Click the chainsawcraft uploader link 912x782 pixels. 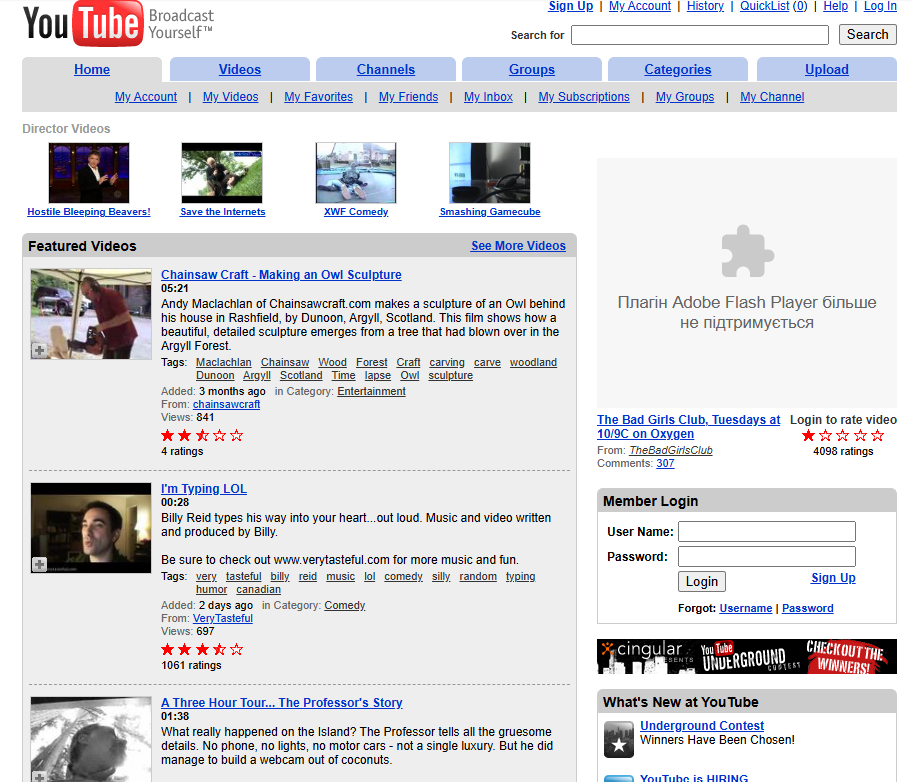[226, 404]
